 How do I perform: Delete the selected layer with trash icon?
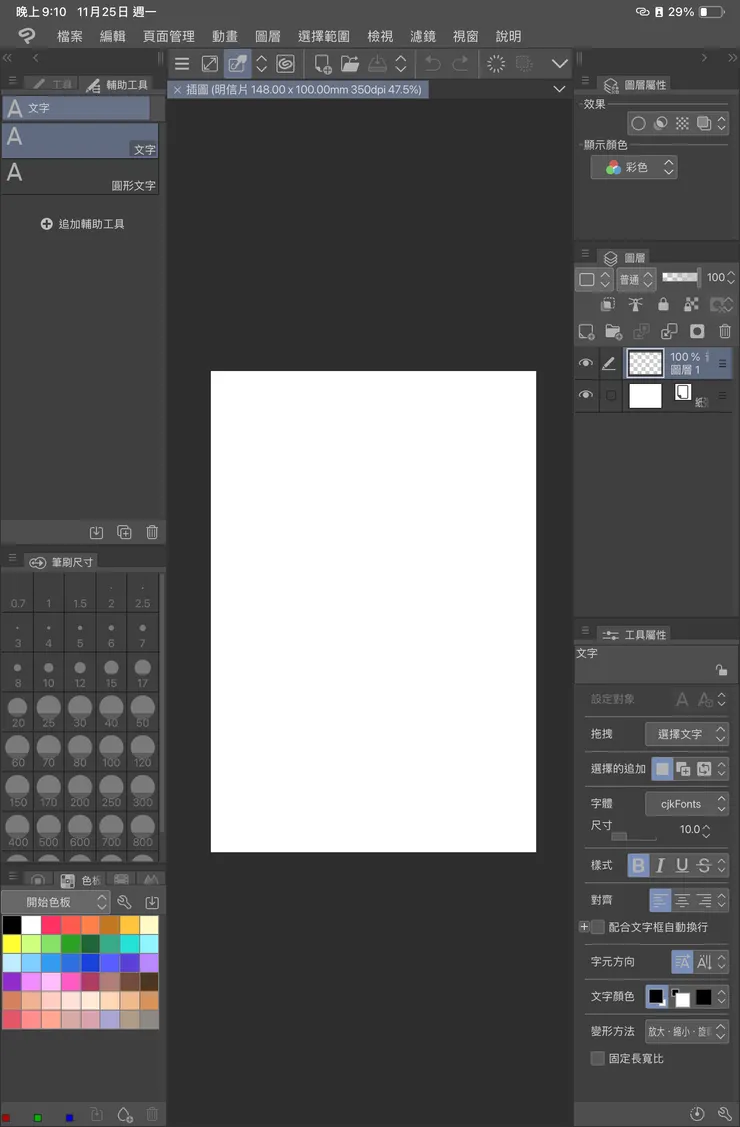point(724,331)
